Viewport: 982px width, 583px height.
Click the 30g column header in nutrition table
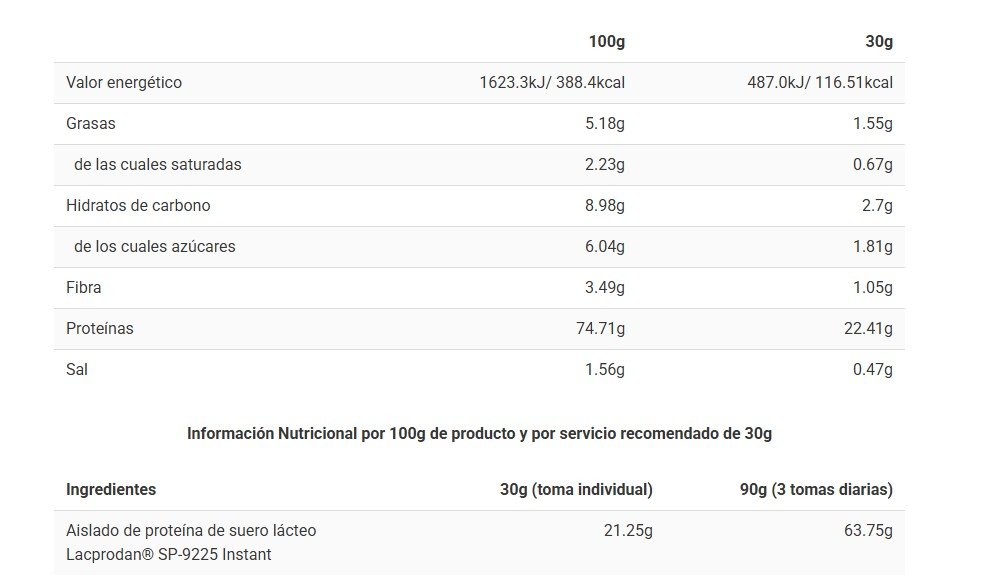tap(879, 42)
